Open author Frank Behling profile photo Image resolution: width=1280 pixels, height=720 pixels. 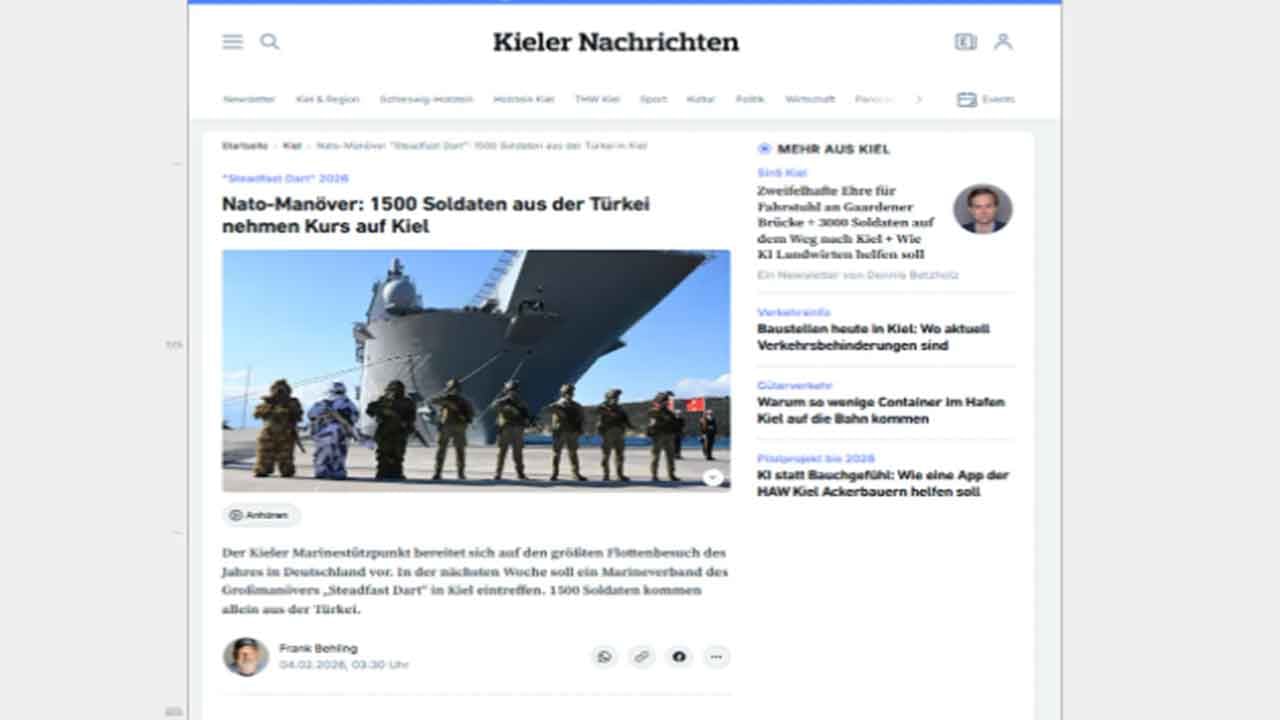coord(245,657)
